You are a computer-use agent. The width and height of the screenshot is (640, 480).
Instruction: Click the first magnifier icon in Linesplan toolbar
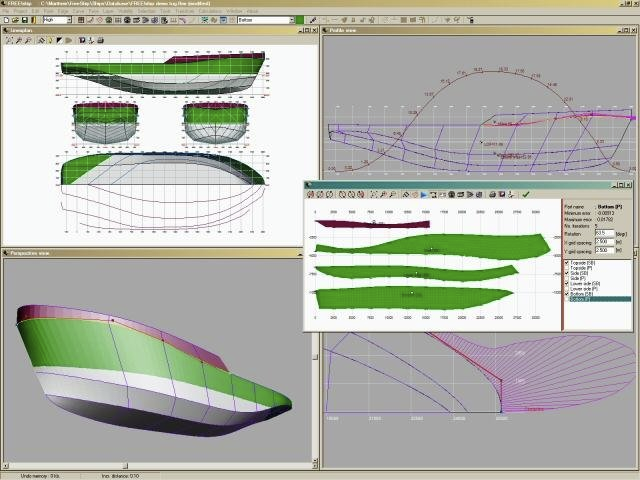coord(8,40)
